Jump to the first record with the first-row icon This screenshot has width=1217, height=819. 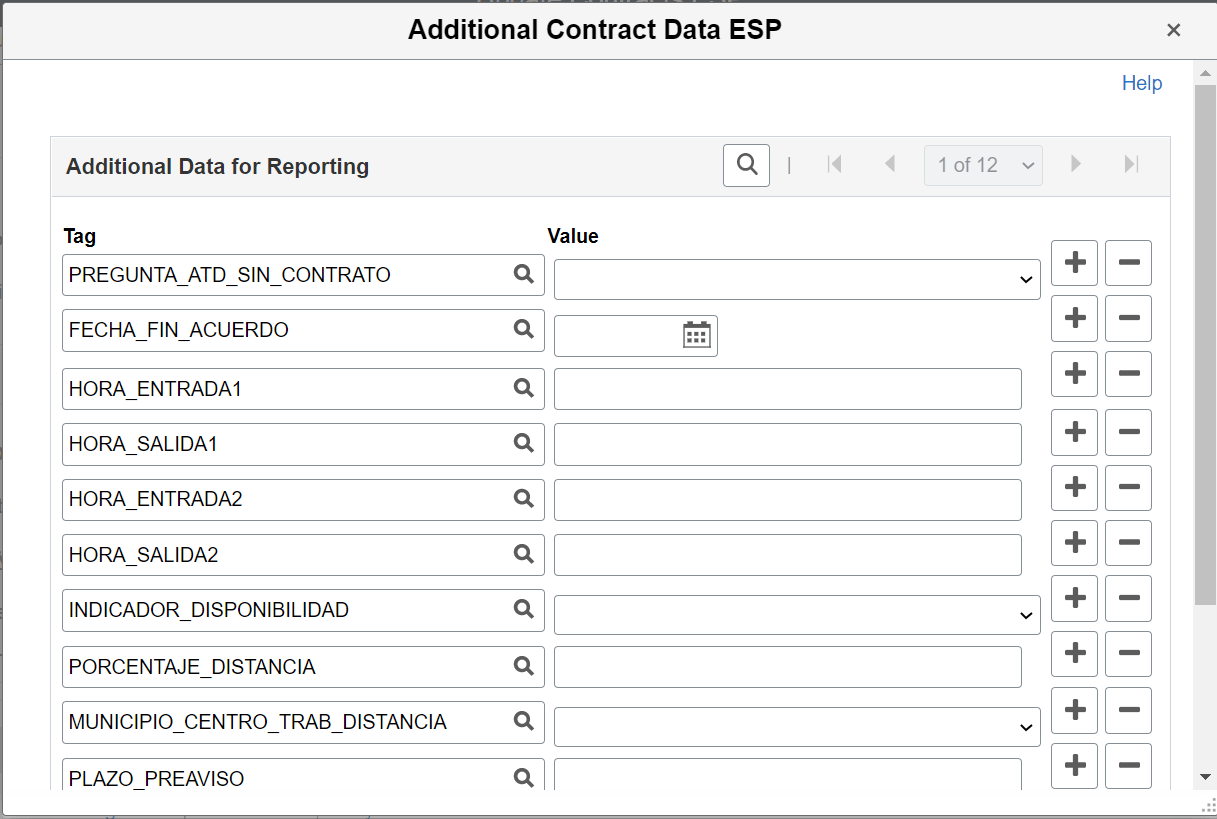835,164
